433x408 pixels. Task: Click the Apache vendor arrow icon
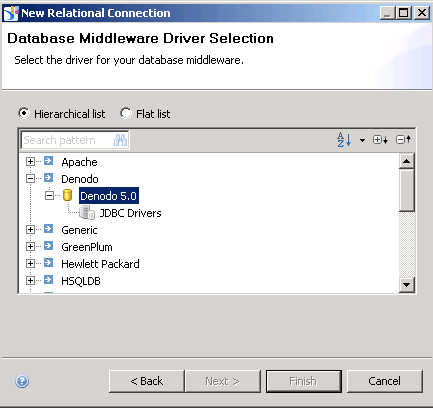pyautogui.click(x=49, y=161)
